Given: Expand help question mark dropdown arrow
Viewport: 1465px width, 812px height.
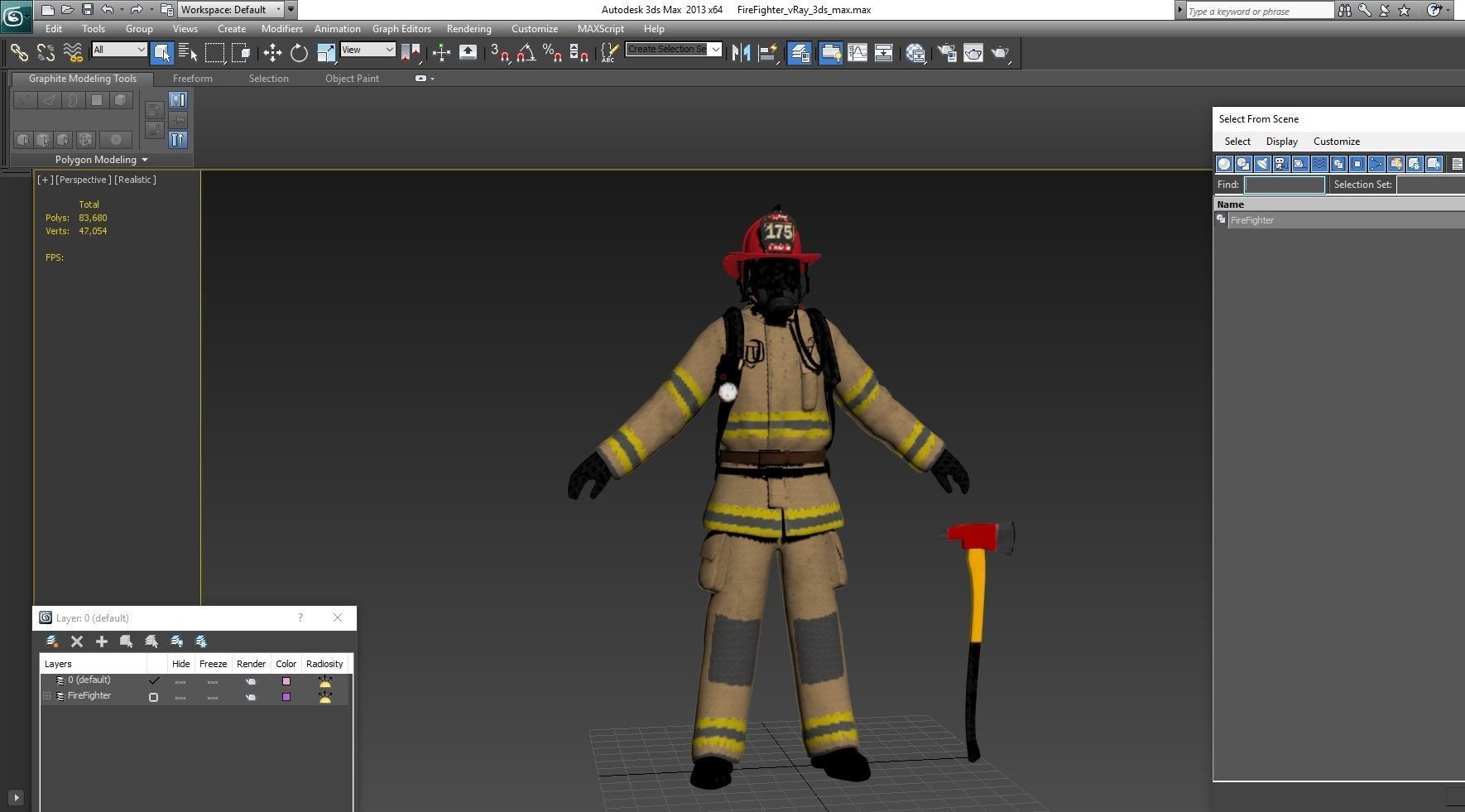Looking at the screenshot, I should (1448, 10).
